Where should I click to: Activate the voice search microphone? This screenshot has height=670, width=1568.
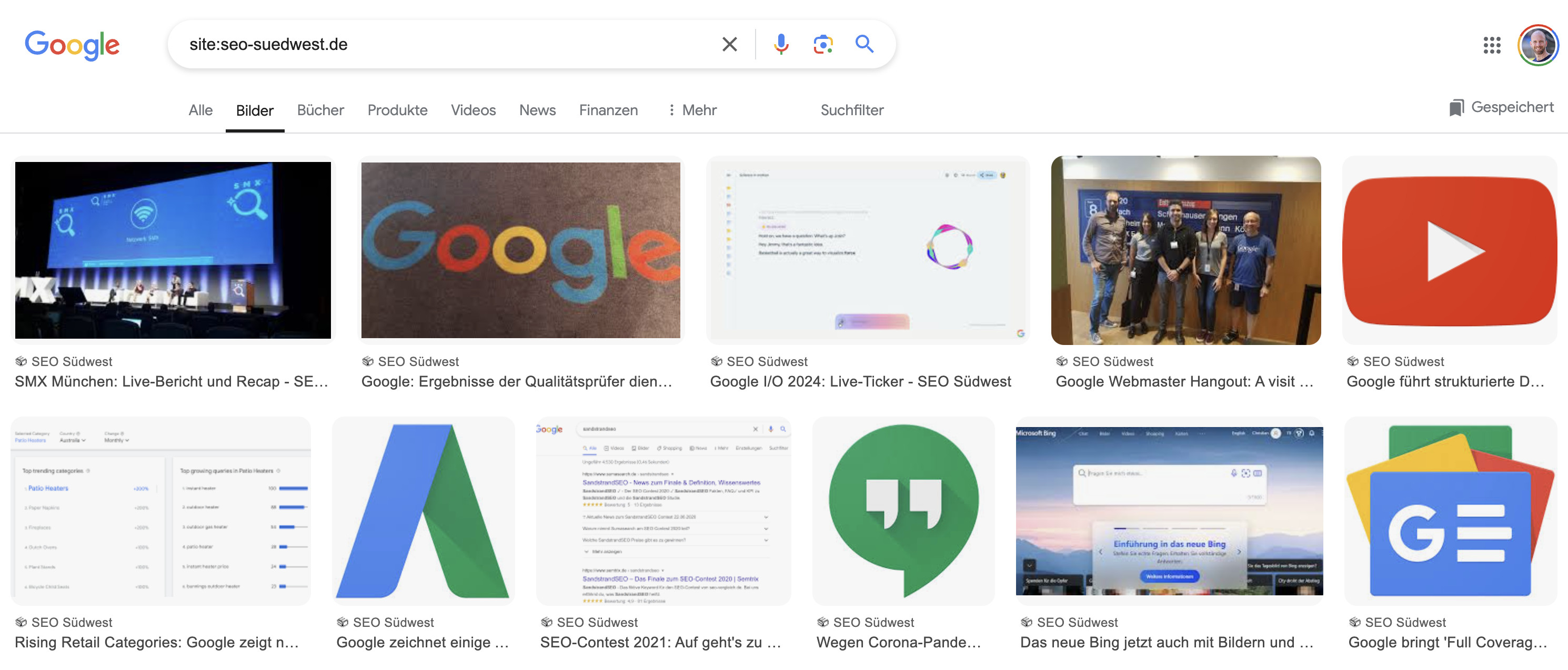click(x=780, y=43)
